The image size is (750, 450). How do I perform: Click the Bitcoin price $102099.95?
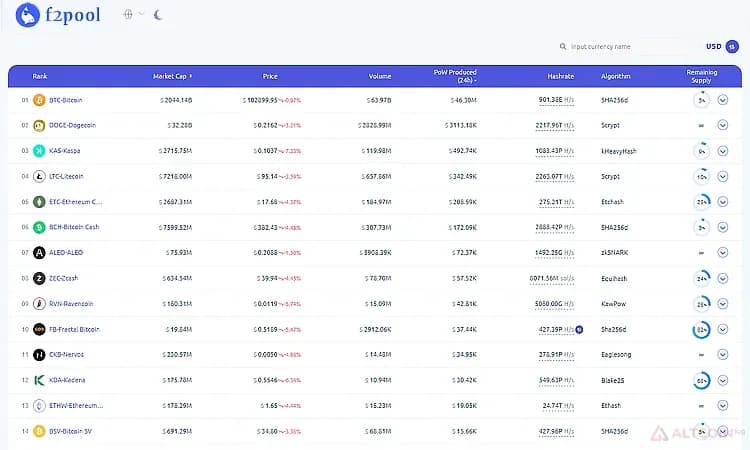[x=260, y=100]
